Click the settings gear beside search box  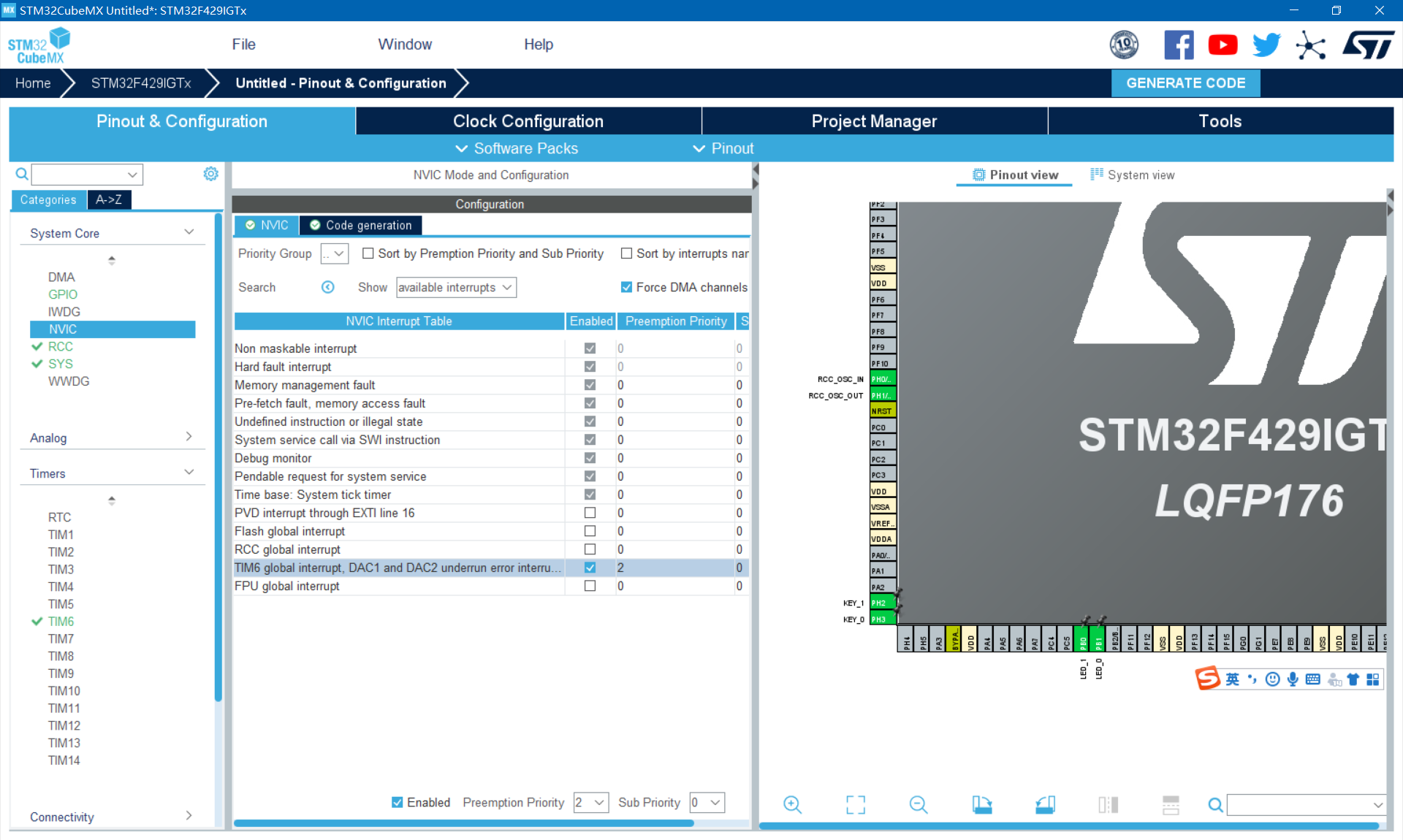(210, 174)
